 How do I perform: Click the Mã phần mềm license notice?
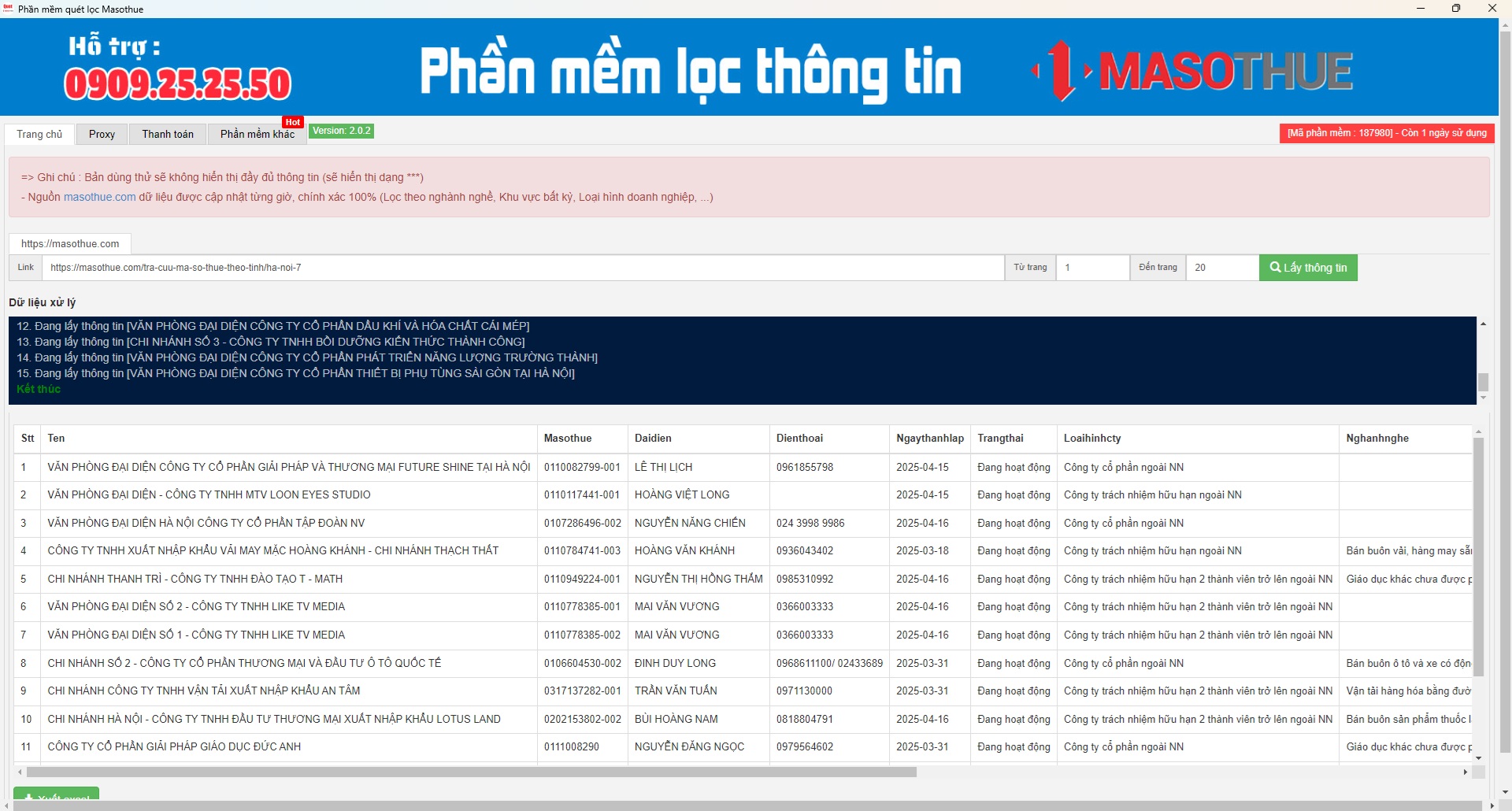pos(1387,133)
